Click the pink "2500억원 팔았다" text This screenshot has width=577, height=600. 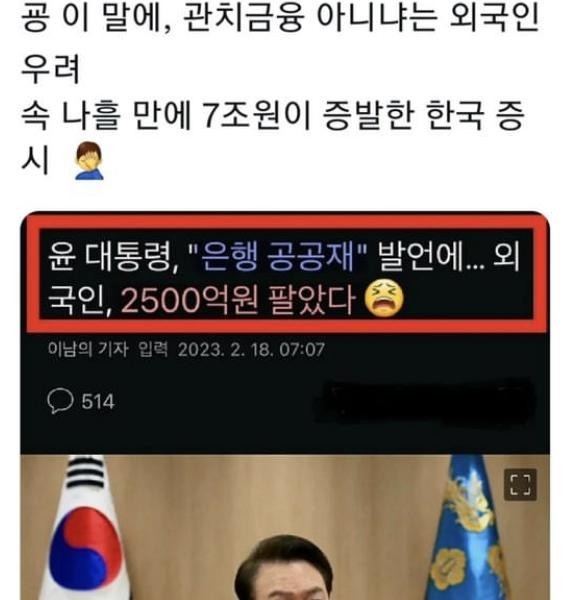pos(238,301)
